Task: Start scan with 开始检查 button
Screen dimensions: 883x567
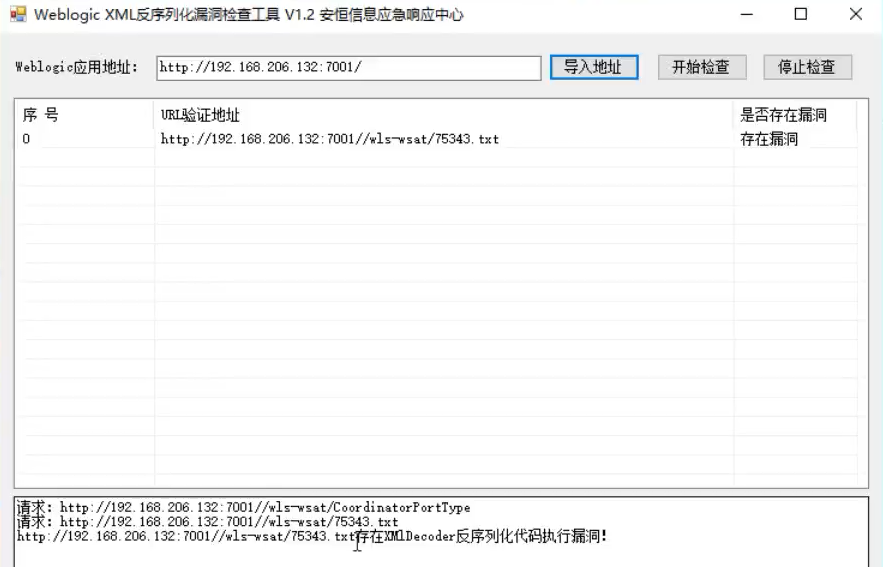Action: point(700,67)
